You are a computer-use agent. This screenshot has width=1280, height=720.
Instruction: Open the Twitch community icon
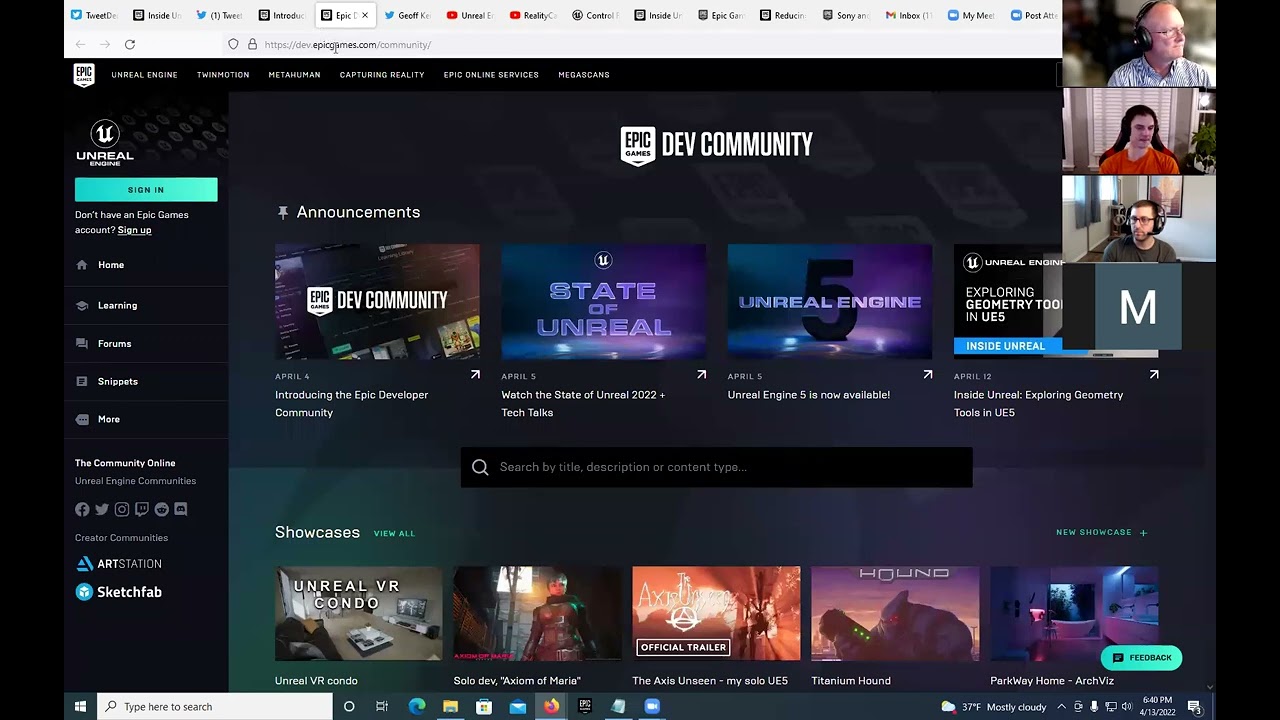coord(142,509)
